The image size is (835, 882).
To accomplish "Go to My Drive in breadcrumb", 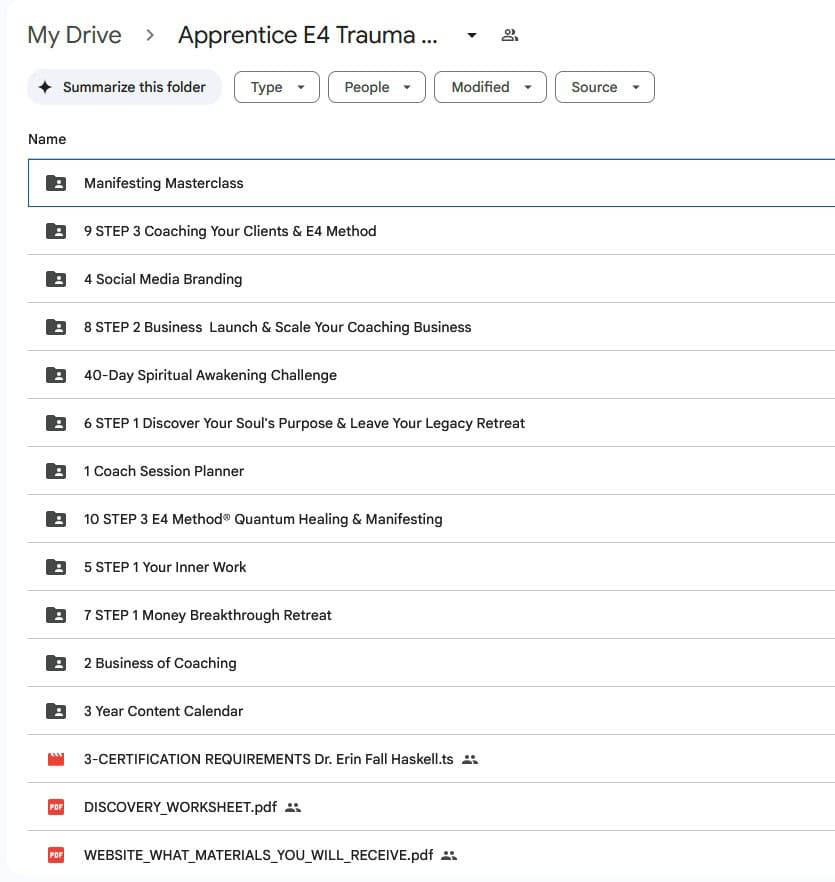I will (74, 35).
